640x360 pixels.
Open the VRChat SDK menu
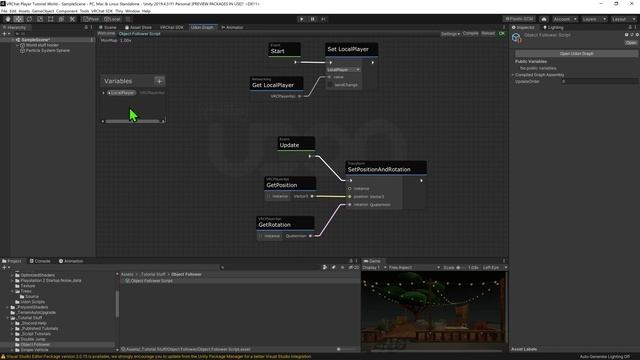[102, 11]
